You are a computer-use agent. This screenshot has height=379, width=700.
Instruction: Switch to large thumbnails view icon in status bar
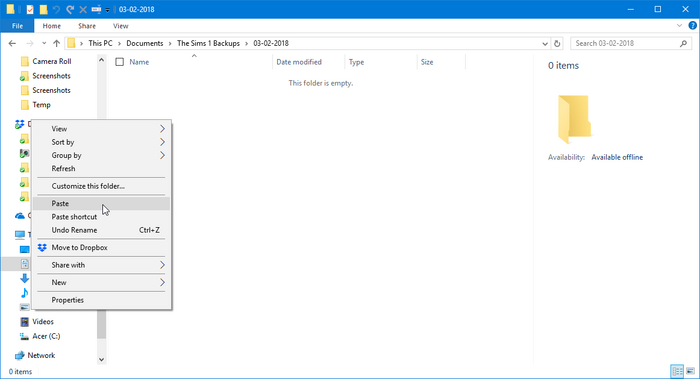pos(691,371)
